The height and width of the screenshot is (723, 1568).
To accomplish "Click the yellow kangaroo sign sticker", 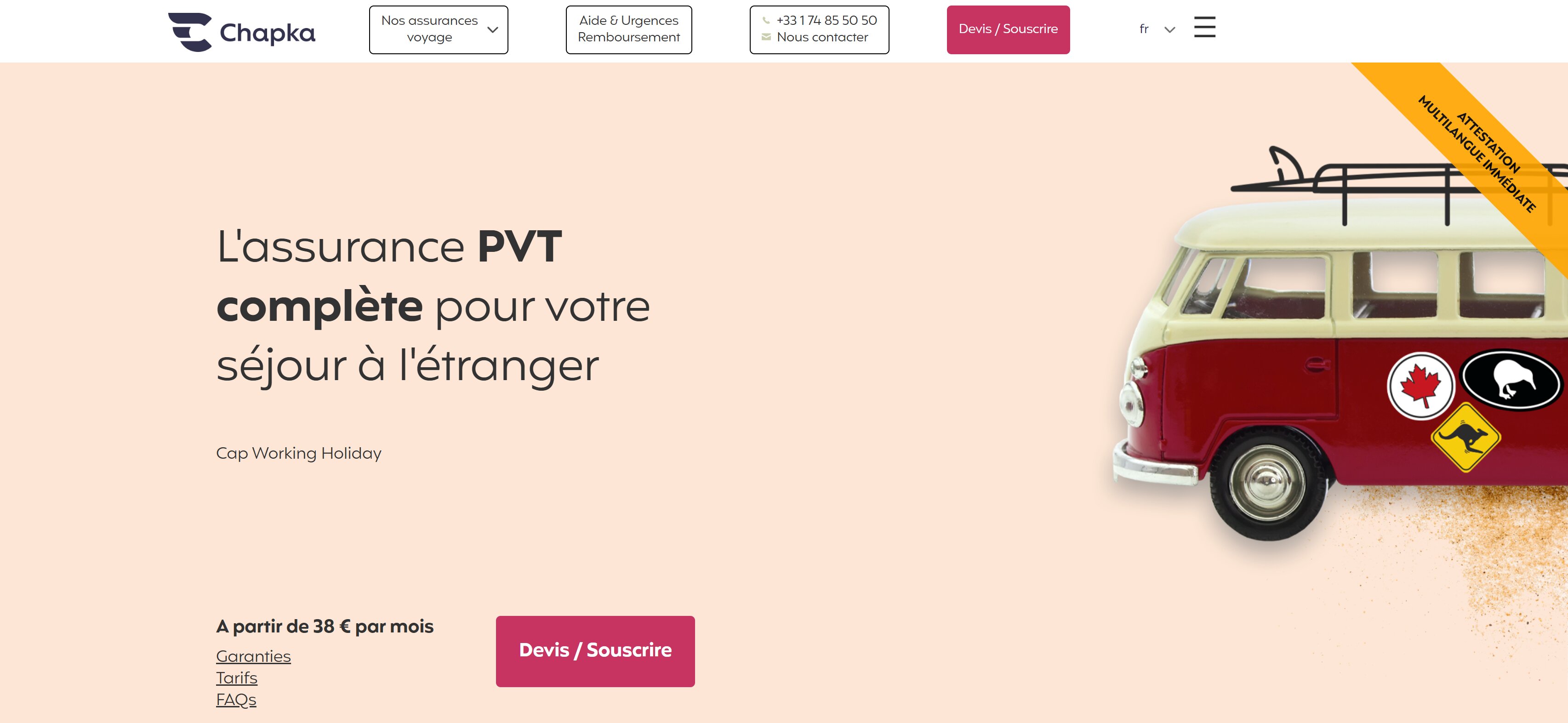I will click(1466, 437).
